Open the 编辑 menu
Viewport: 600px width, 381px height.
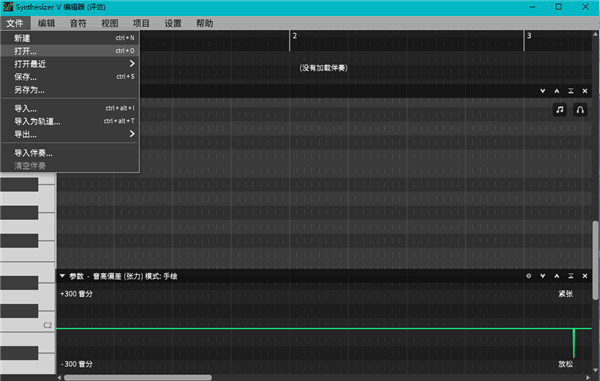tap(47, 23)
